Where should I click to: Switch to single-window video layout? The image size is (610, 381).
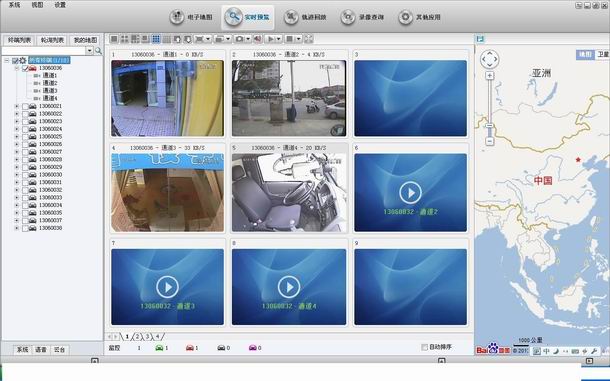[x=114, y=39]
